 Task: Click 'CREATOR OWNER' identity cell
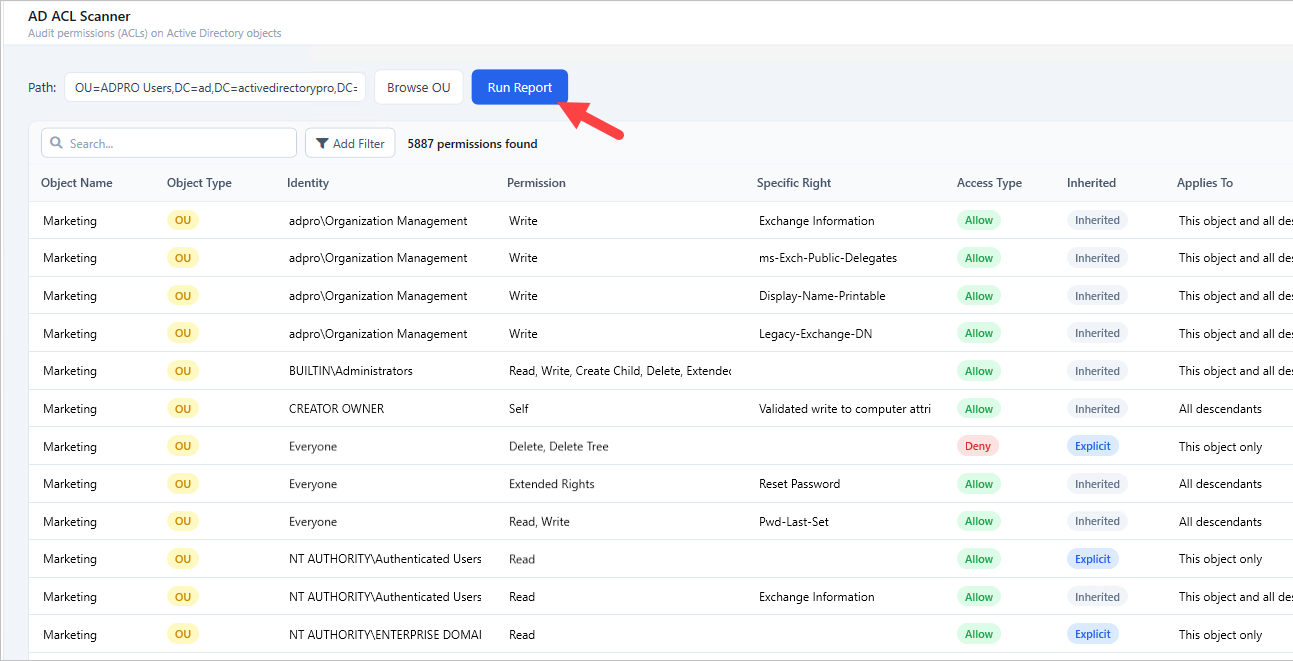coord(336,409)
